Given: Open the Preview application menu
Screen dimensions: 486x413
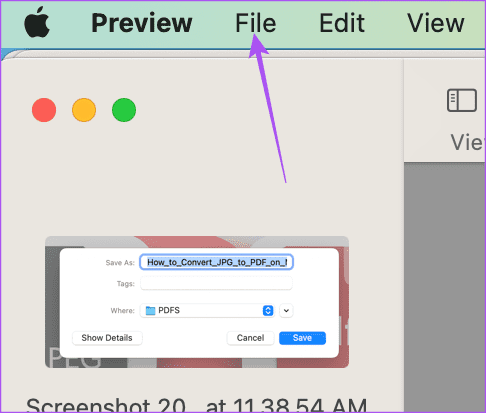Looking at the screenshot, I should 142,23.
